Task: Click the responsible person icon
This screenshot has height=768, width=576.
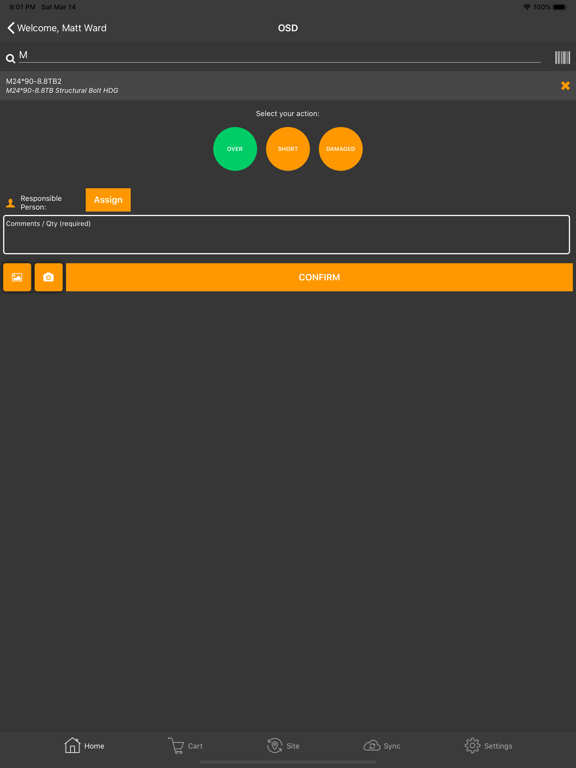Action: [10, 203]
